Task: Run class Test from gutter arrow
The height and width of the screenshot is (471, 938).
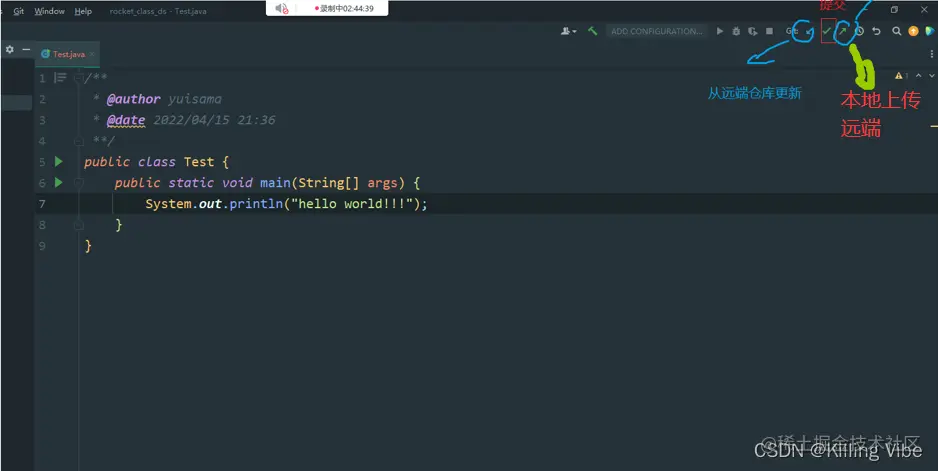Action: click(x=59, y=162)
